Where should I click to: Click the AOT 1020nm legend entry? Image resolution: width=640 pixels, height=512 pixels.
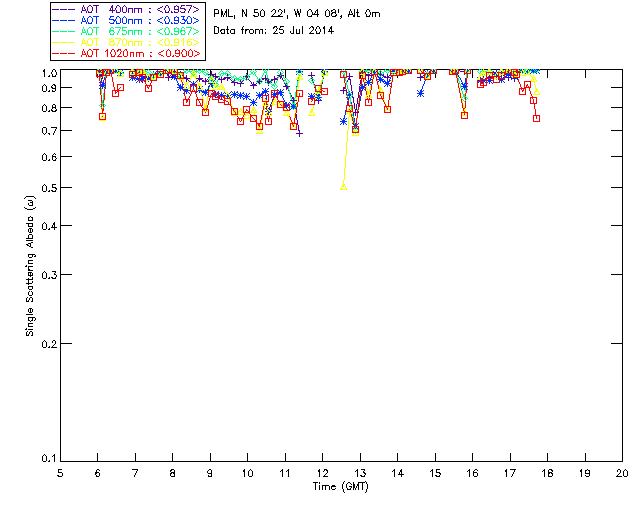click(x=127, y=53)
